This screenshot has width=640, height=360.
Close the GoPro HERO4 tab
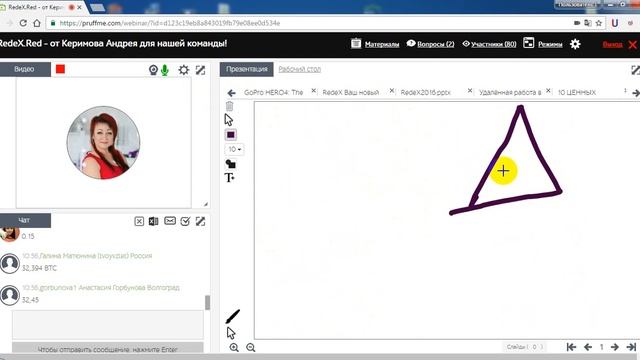click(313, 91)
